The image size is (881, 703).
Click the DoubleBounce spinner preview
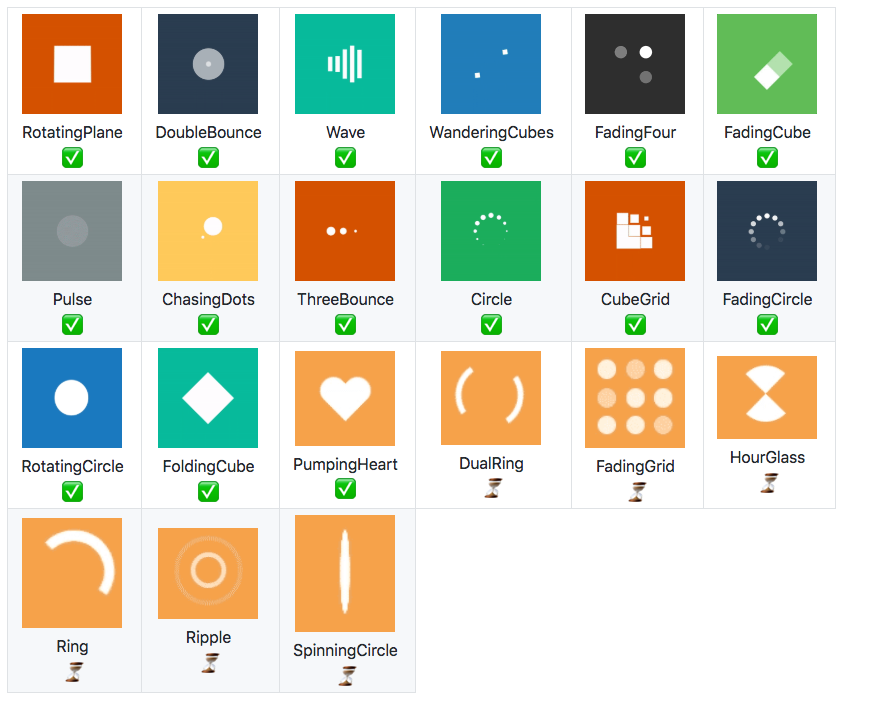tap(208, 64)
